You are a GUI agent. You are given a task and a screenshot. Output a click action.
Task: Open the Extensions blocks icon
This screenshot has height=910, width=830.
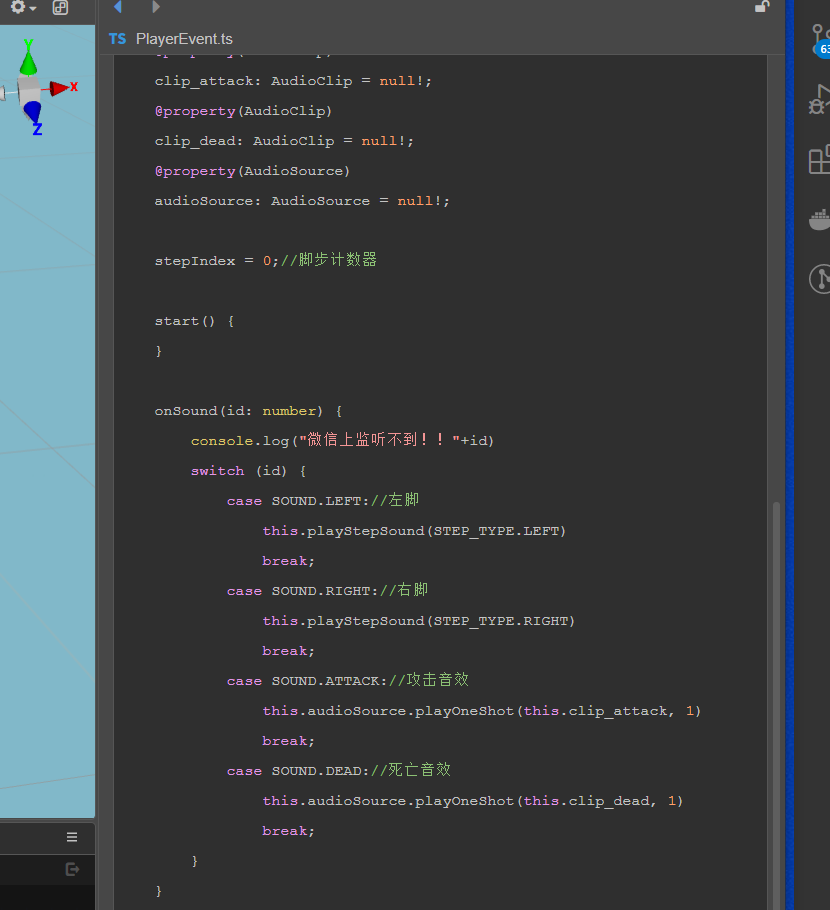pyautogui.click(x=819, y=159)
